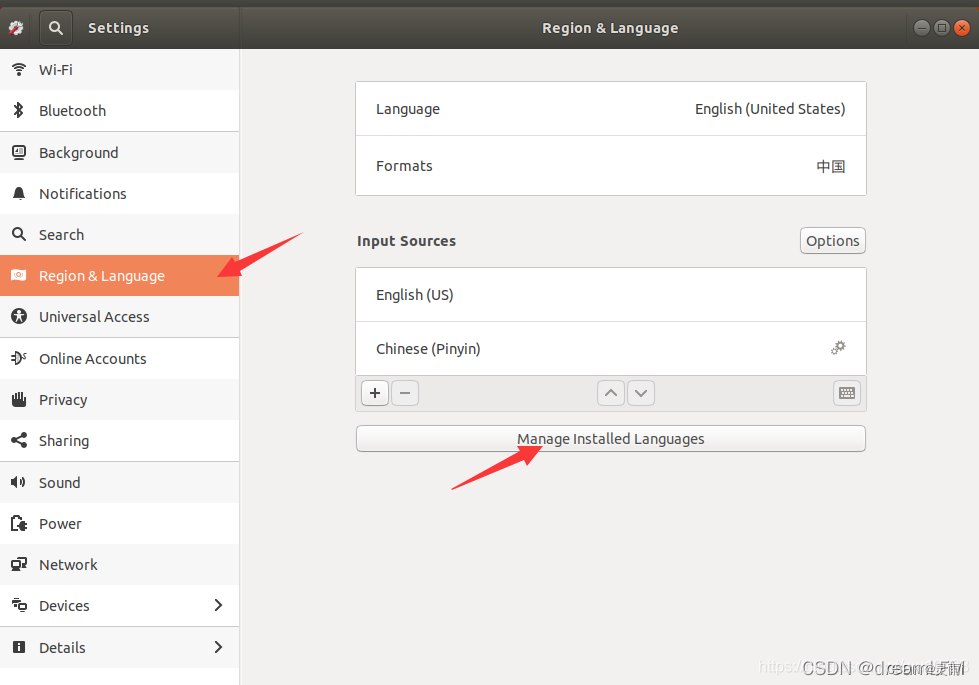This screenshot has height=685, width=979.
Task: Go to the Online Accounts panel
Action: [x=119, y=358]
